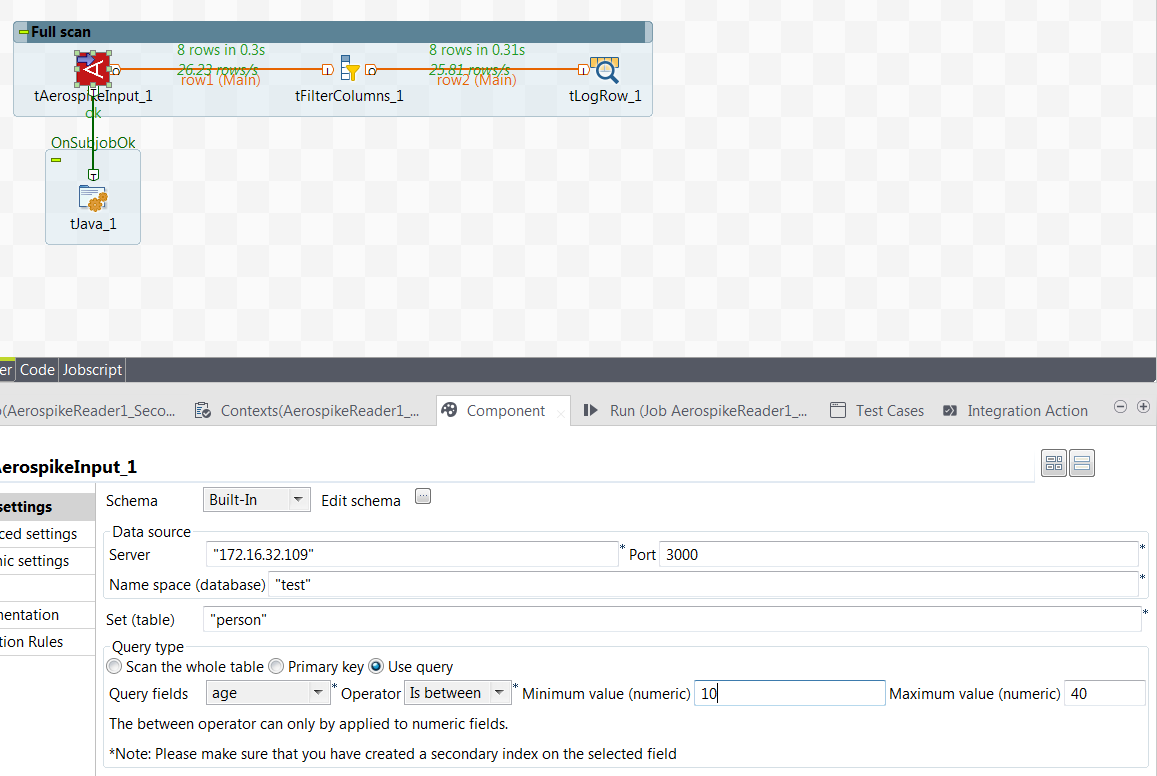This screenshot has width=1157, height=776.
Task: Select the tFilterColumns_1 component icon
Action: pos(350,69)
